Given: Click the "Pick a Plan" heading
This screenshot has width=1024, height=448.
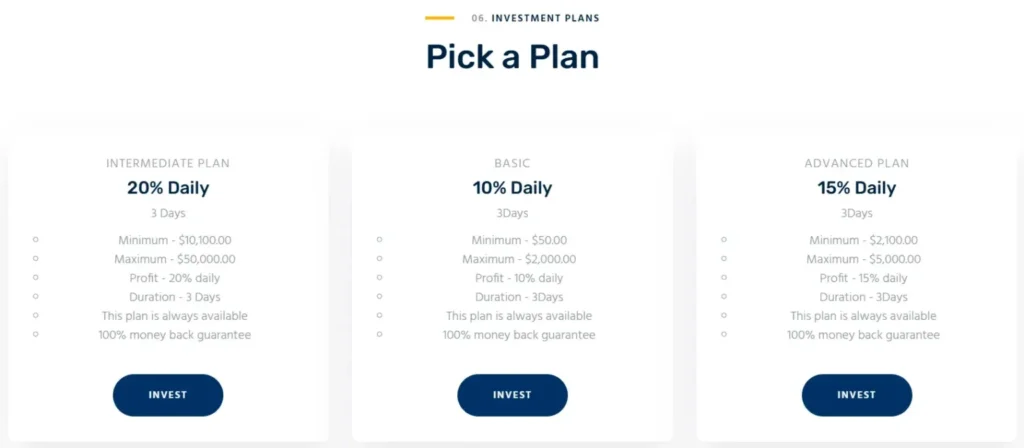Looking at the screenshot, I should pyautogui.click(x=512, y=56).
